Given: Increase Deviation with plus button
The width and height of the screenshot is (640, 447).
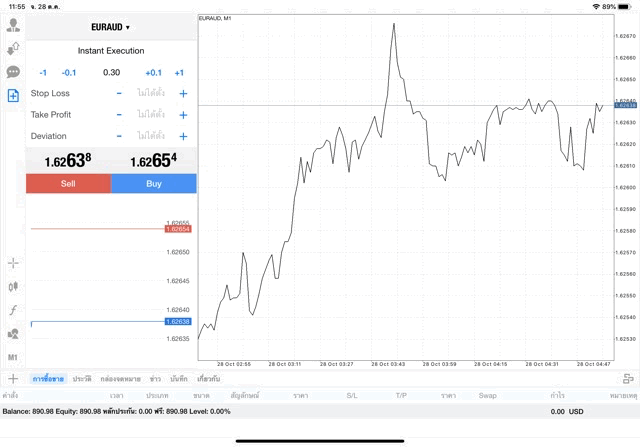Looking at the screenshot, I should (183, 136).
